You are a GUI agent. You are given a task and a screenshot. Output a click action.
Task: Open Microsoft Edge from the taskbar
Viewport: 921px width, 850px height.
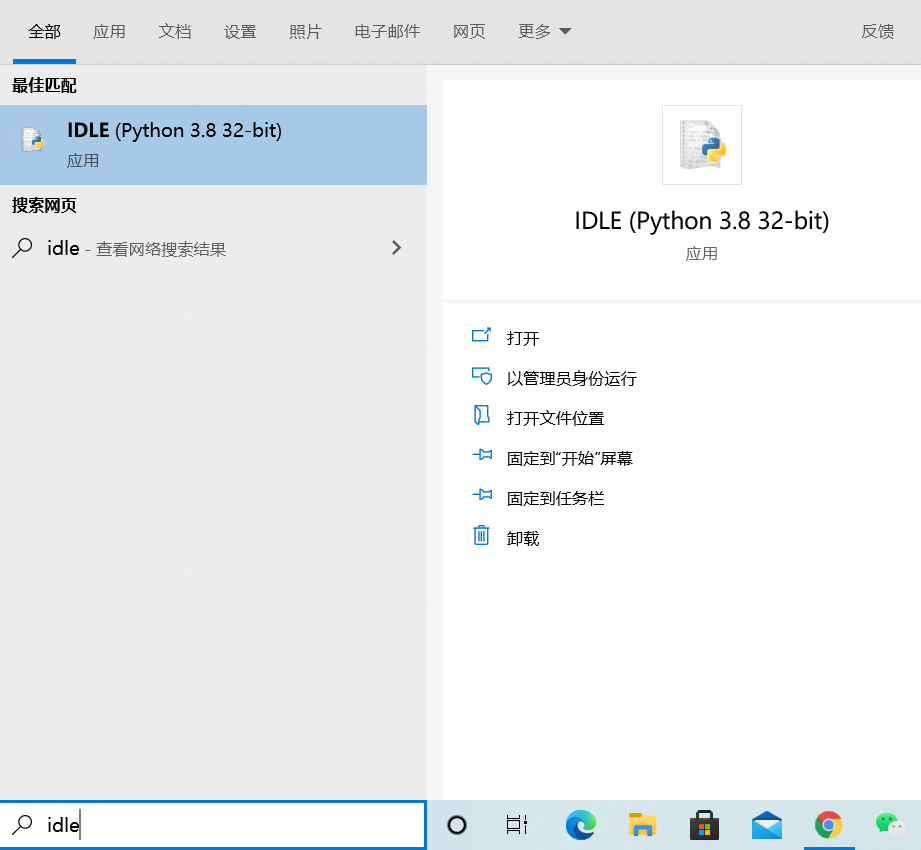pos(580,825)
